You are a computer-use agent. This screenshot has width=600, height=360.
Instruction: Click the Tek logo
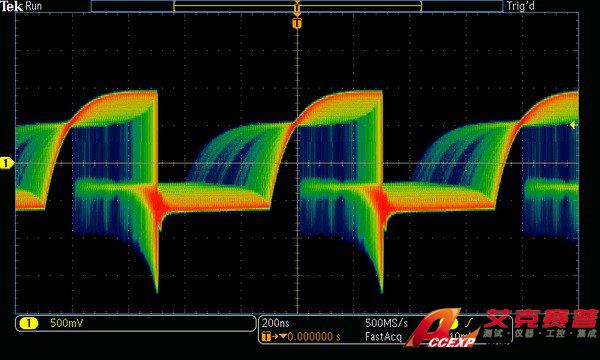[x=12, y=6]
